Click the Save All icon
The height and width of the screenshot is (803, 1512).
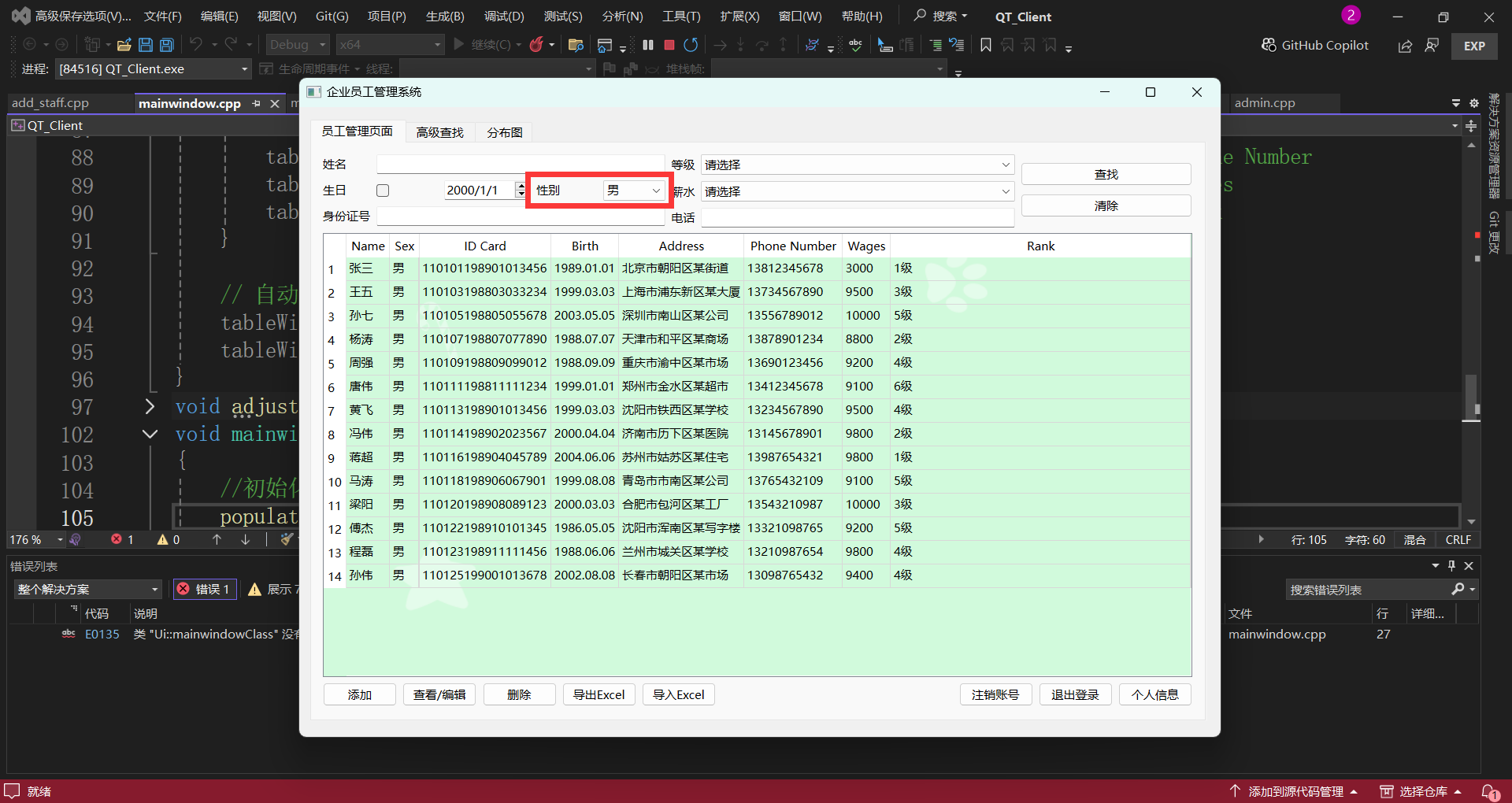point(167,45)
